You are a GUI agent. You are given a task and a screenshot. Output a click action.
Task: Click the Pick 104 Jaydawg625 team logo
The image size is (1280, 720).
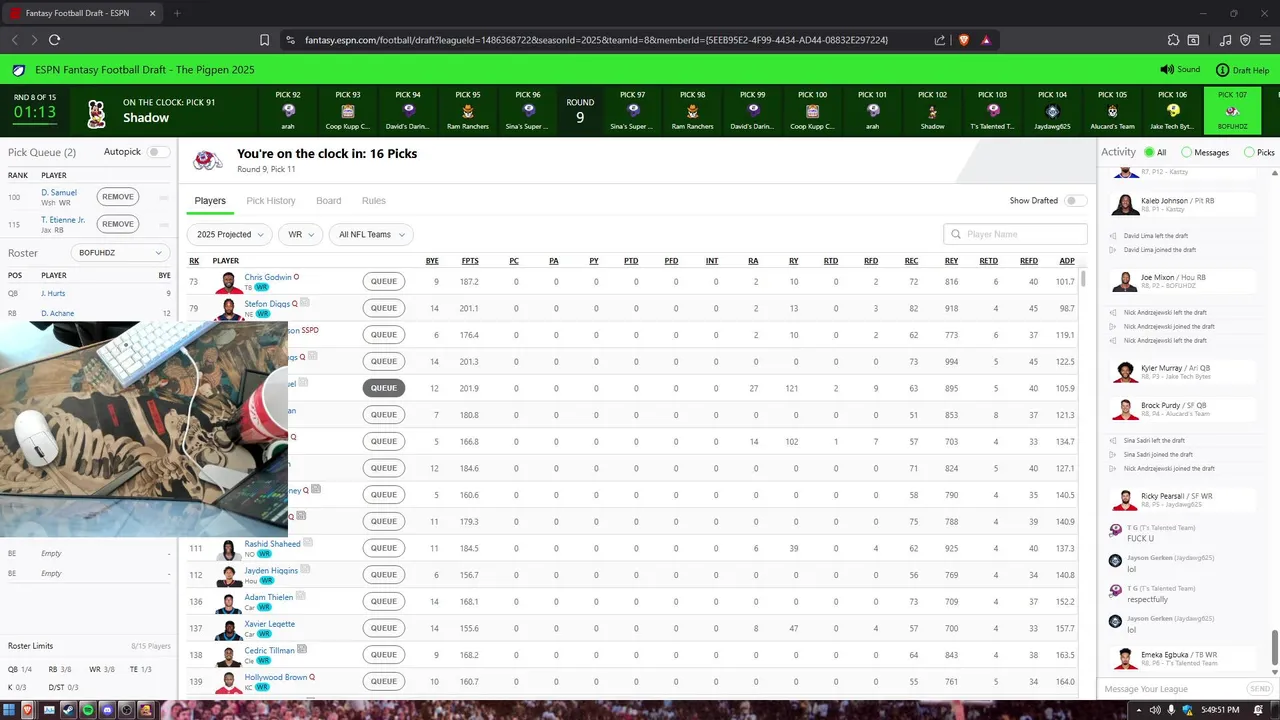coord(1052,111)
